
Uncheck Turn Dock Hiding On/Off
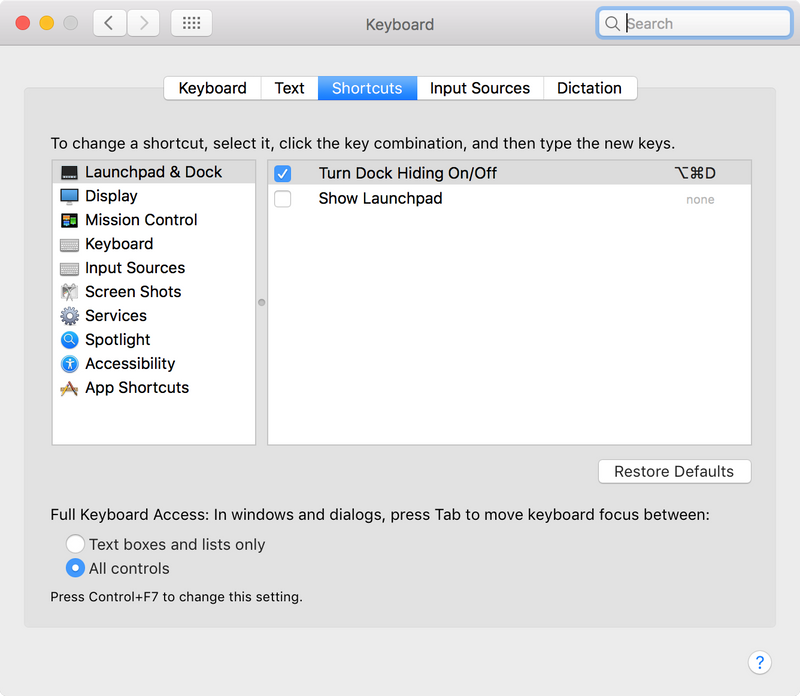click(283, 173)
